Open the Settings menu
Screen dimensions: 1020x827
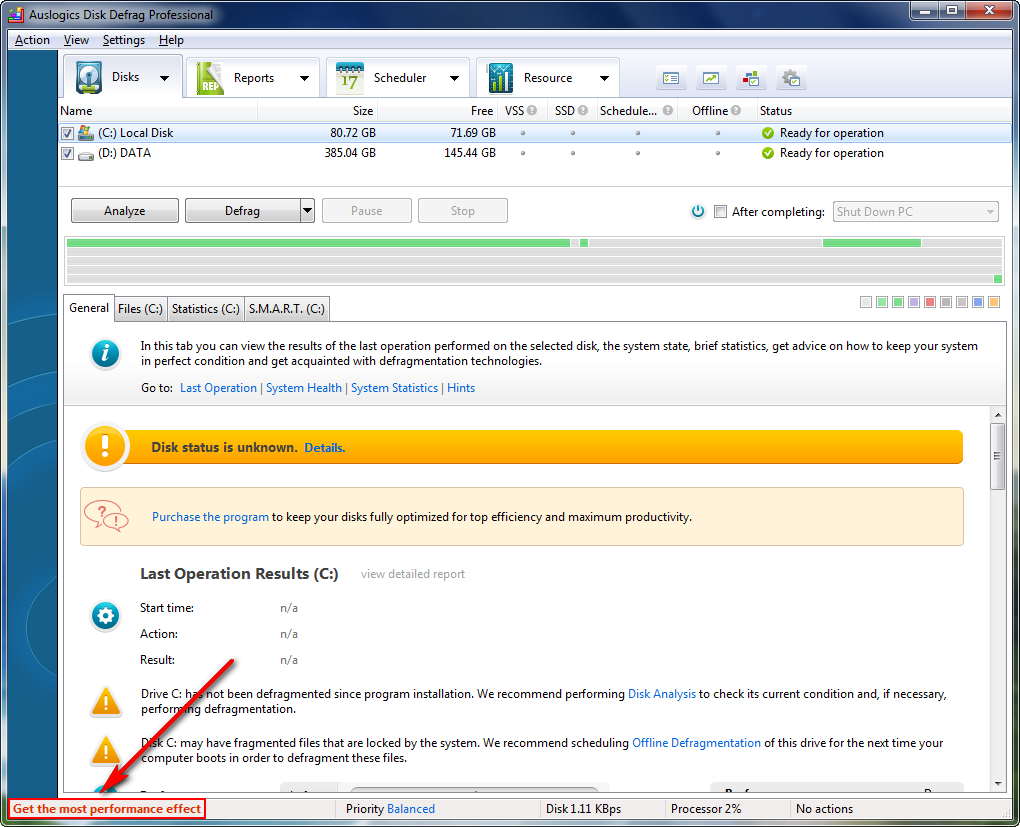pos(124,40)
